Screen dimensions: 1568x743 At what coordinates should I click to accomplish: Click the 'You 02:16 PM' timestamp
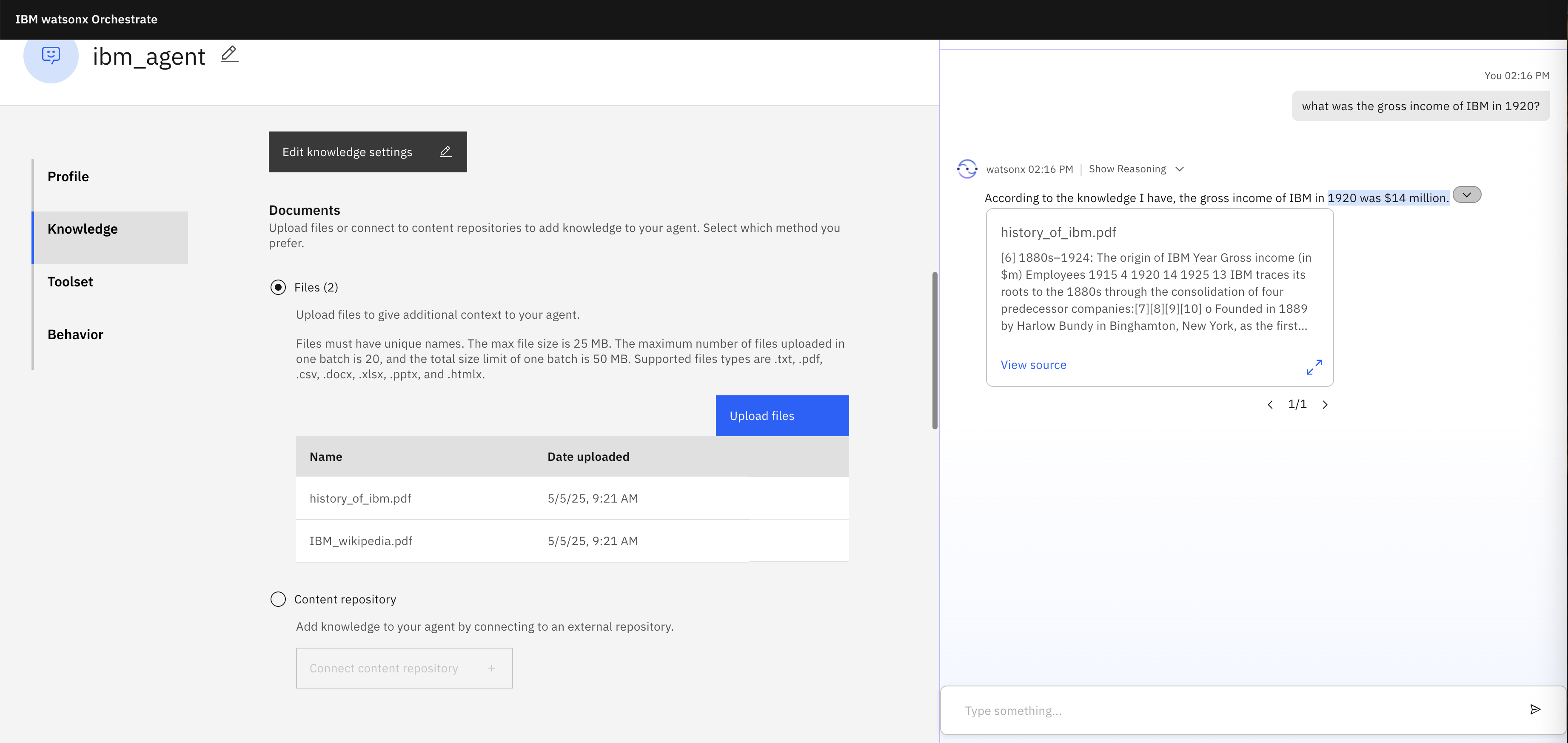pos(1517,75)
